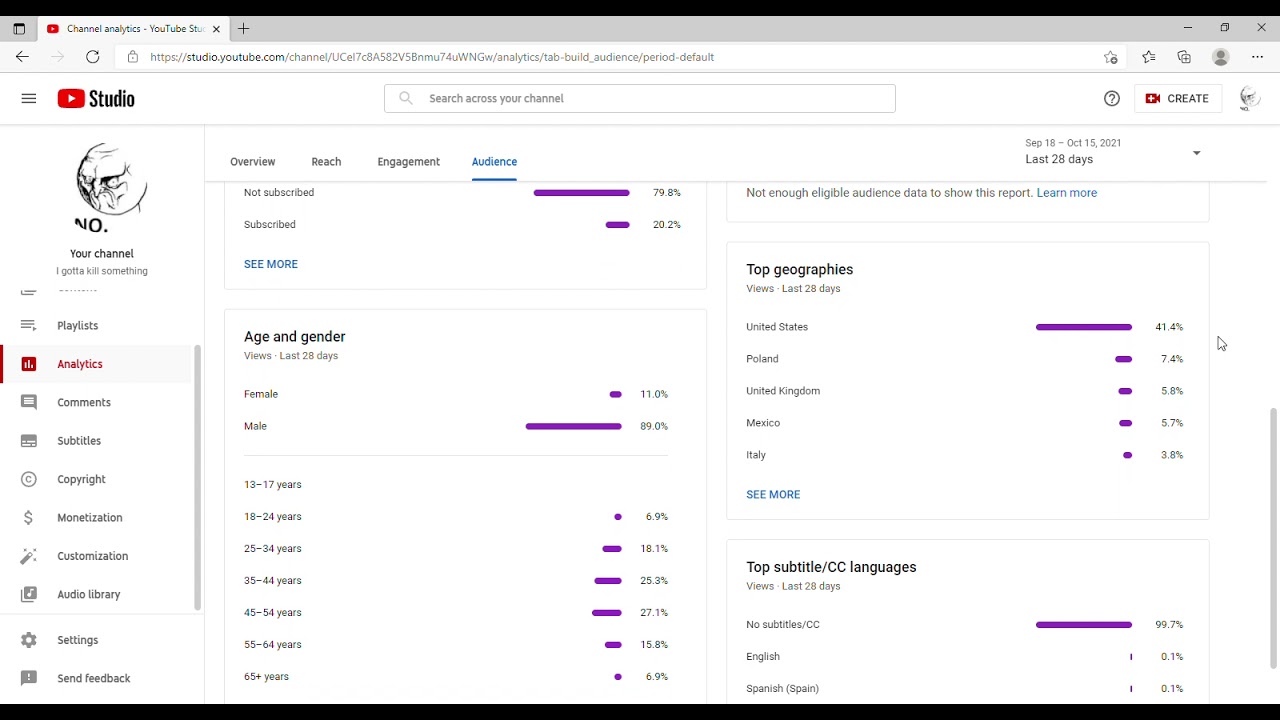Image resolution: width=1280 pixels, height=720 pixels.
Task: Open the account avatar in Studio header
Action: coord(1249,98)
